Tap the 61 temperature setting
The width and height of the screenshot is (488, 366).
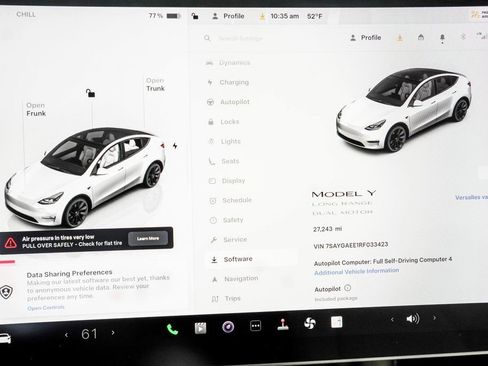point(89,334)
